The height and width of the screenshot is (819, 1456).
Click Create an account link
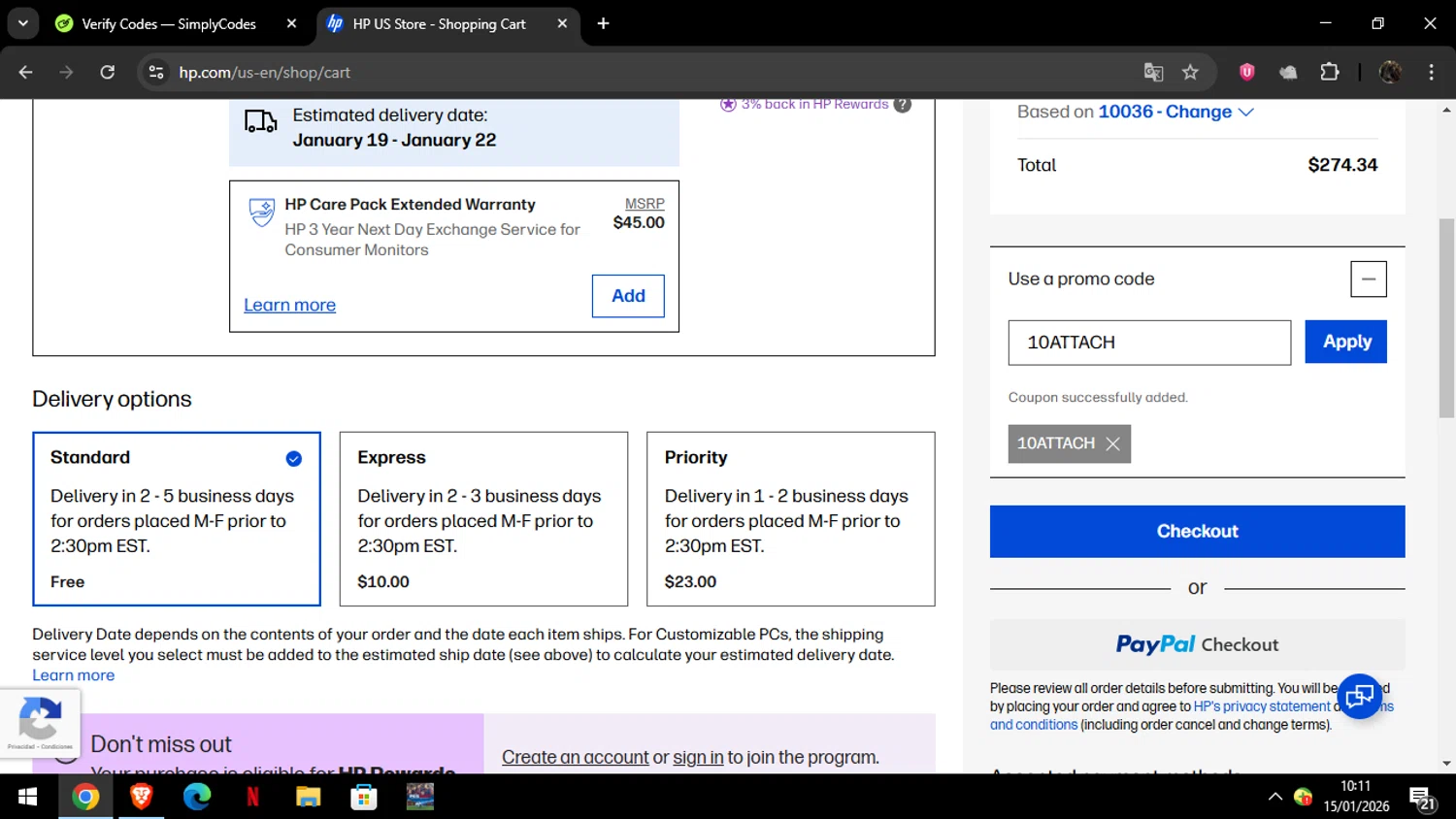point(575,757)
